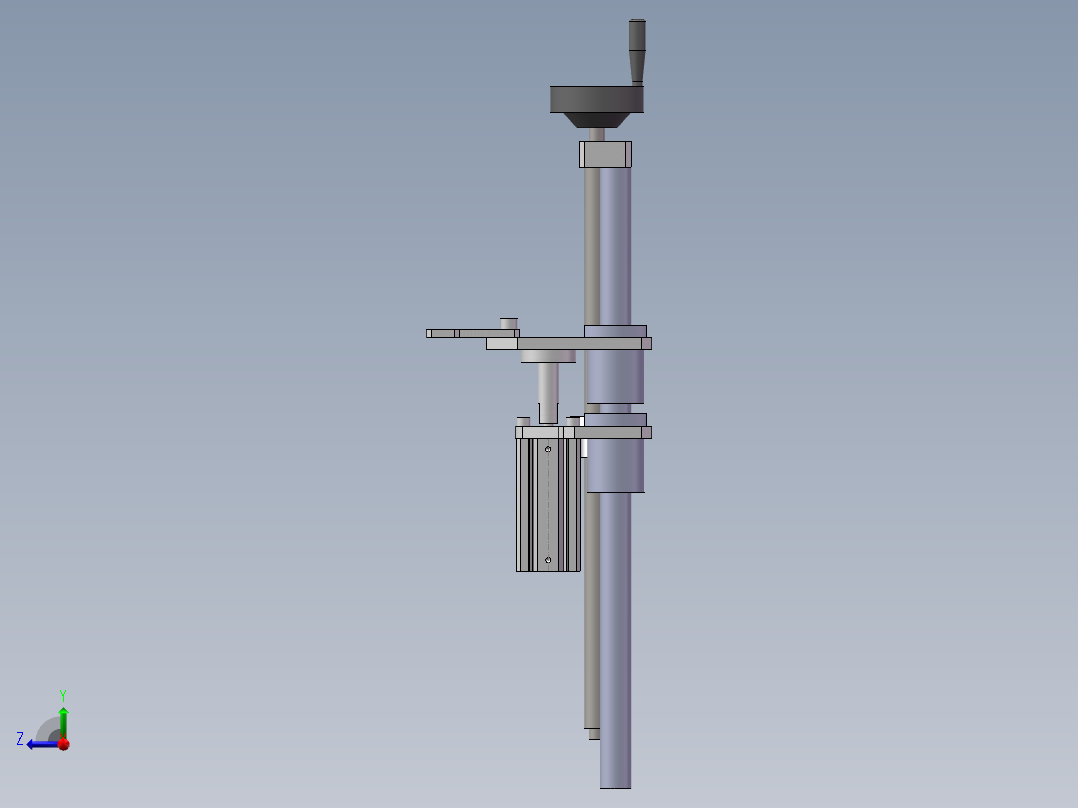Select the dark handwheel disc
1078x808 pixels.
click(x=597, y=99)
